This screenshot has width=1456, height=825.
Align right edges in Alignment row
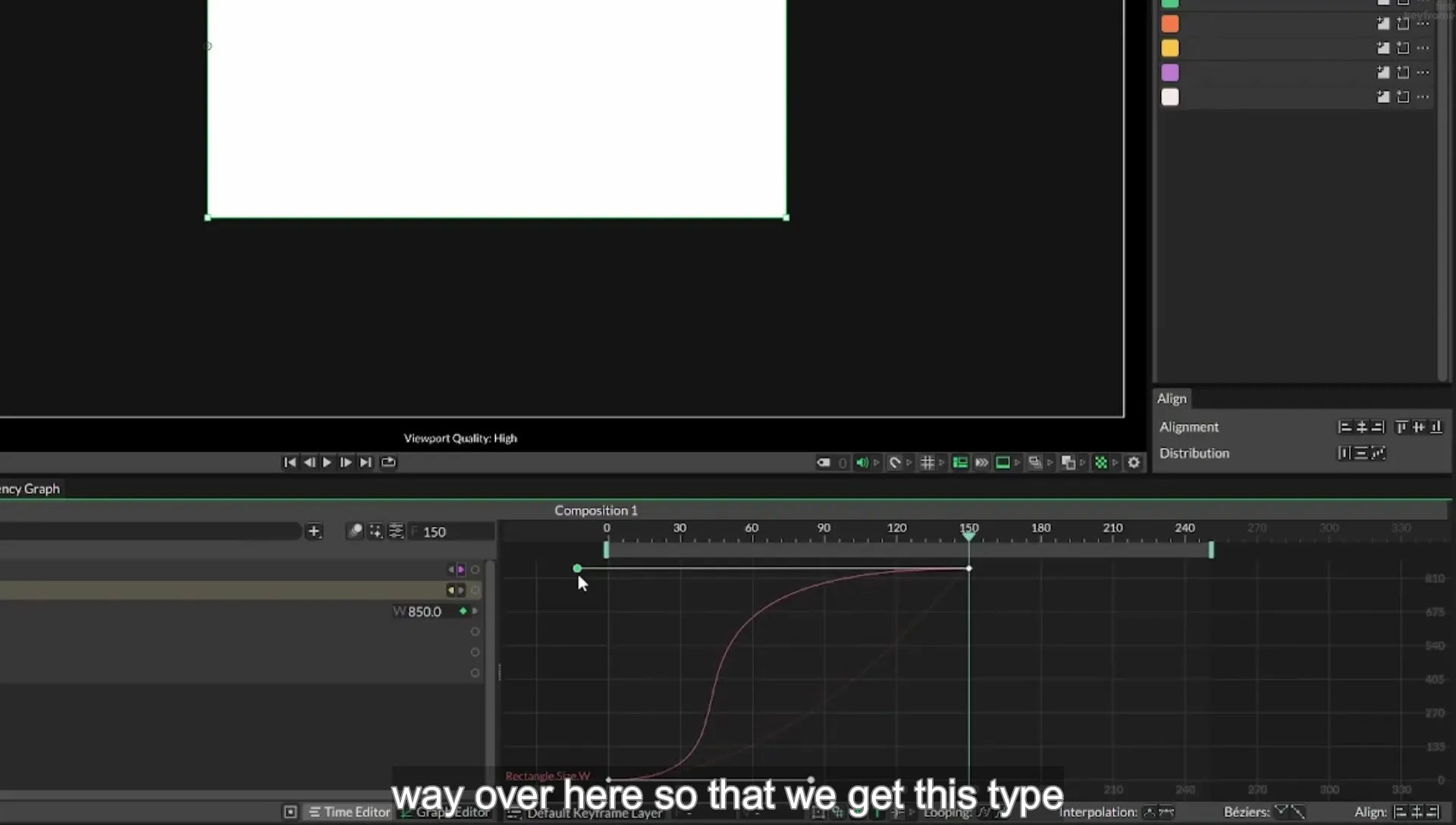1378,428
